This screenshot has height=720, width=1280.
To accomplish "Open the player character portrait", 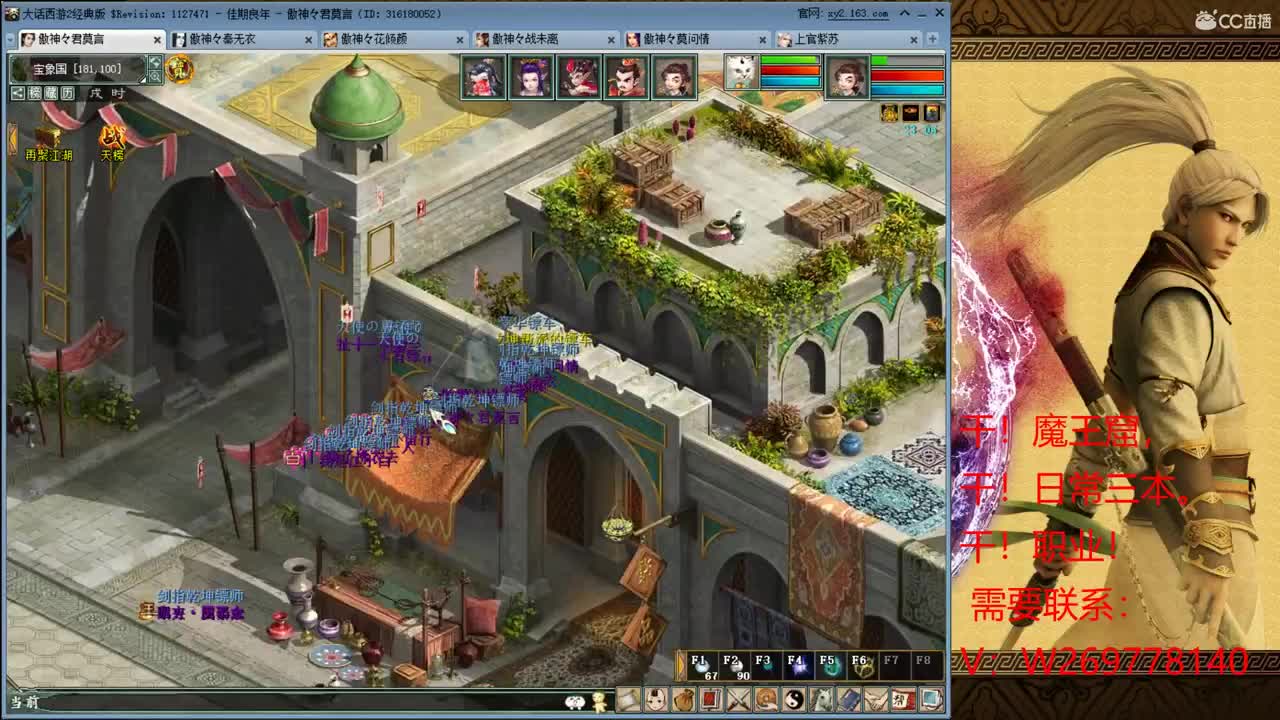I will click(848, 77).
